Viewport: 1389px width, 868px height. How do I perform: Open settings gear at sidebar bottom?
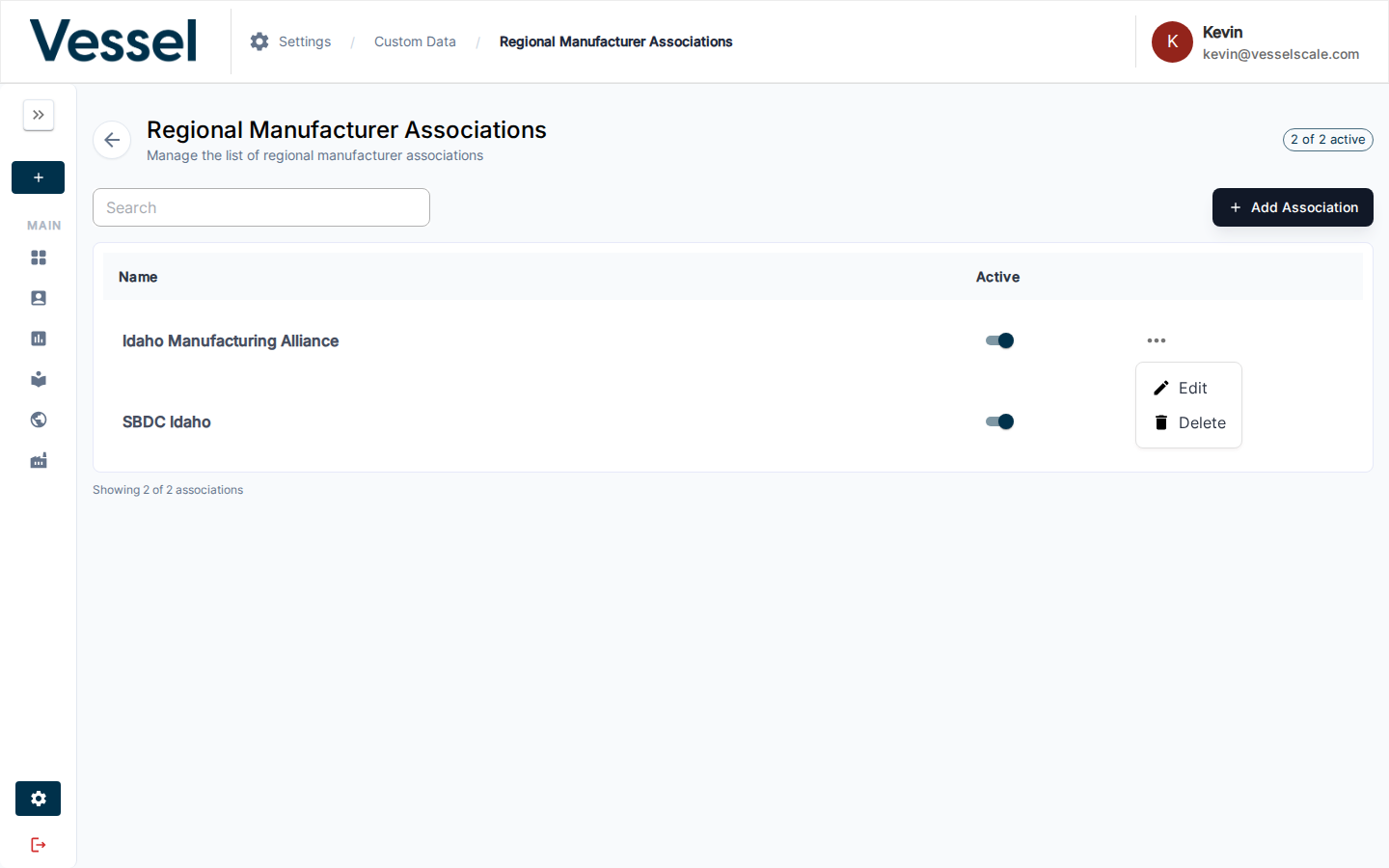pyautogui.click(x=39, y=799)
